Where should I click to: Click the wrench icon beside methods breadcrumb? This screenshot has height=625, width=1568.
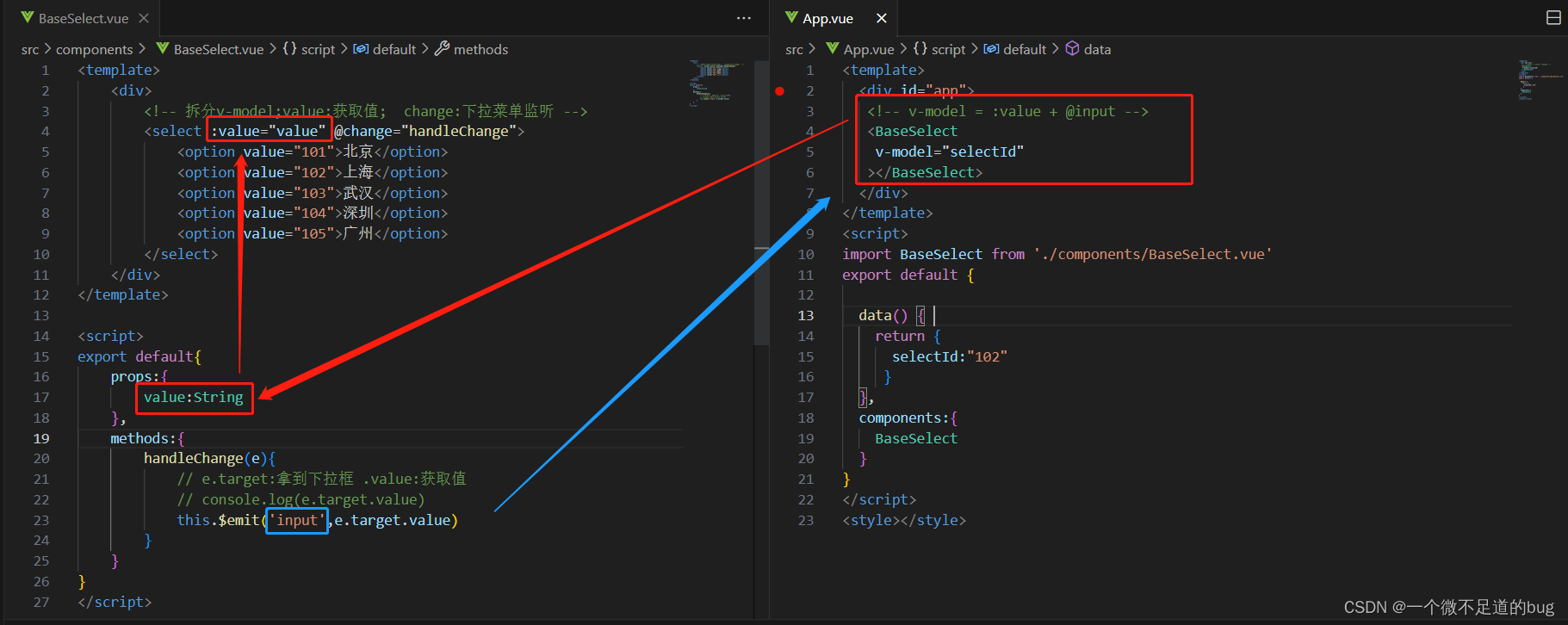(442, 49)
